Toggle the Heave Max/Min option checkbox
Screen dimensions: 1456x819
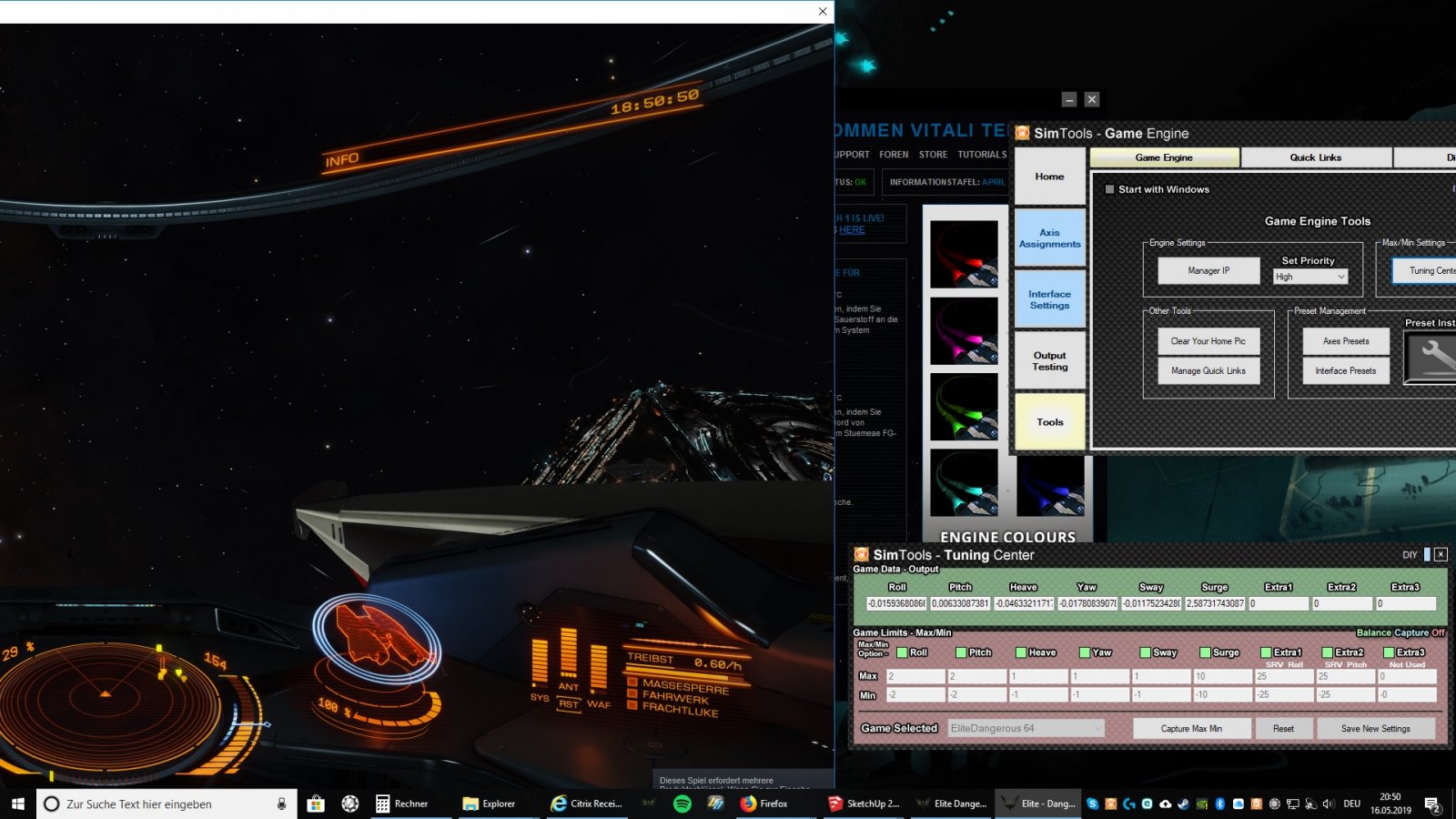(1021, 652)
